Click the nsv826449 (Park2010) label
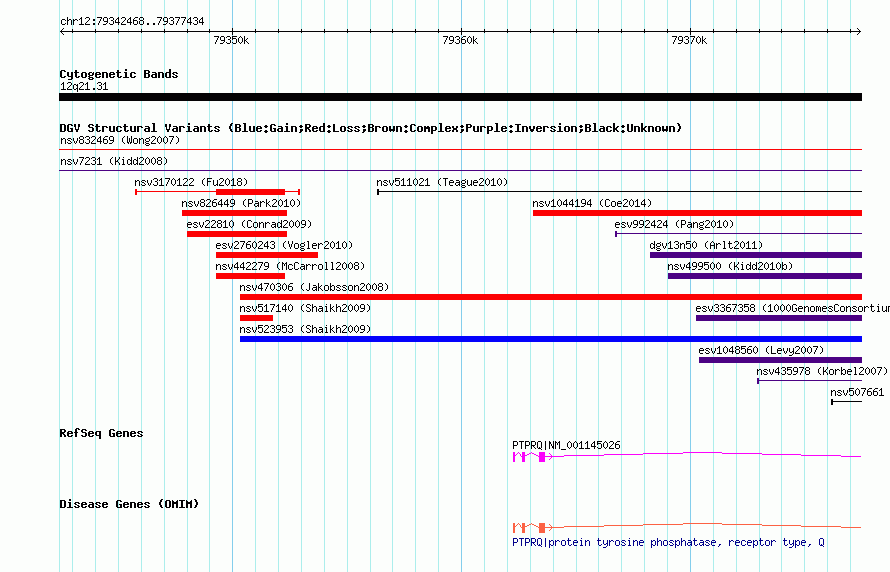890x572 pixels. coord(241,203)
